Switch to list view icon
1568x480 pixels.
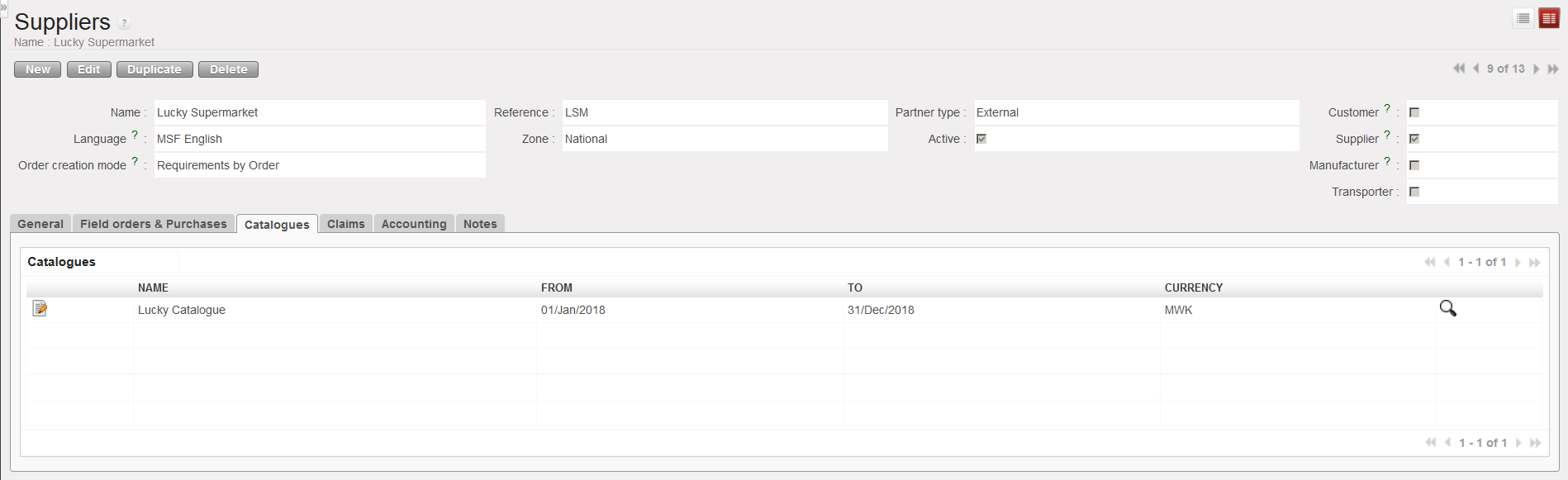1523,18
